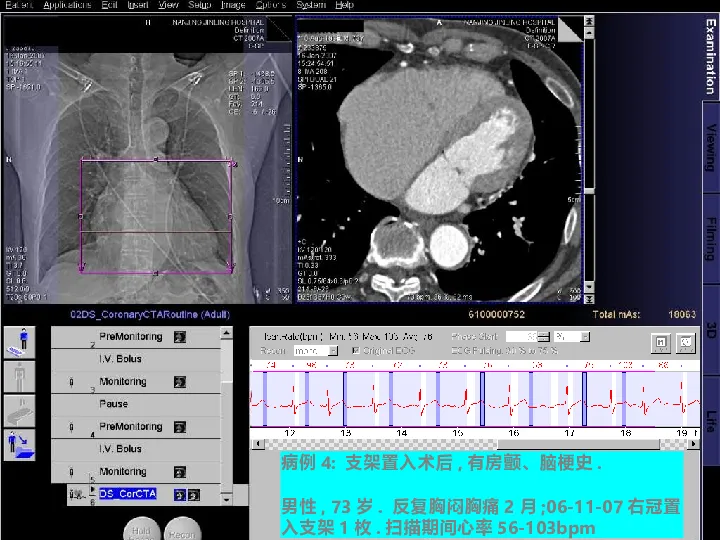The height and width of the screenshot is (540, 720).
Task: Click the grayed scanner table icon
Action: pos(20,411)
